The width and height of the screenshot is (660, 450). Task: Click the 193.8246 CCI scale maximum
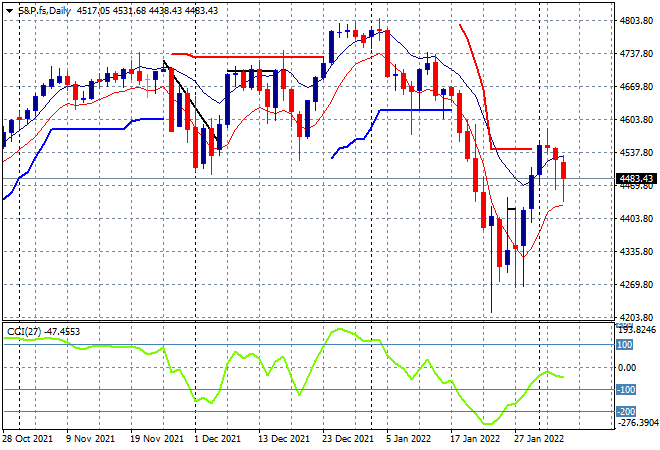click(636, 330)
